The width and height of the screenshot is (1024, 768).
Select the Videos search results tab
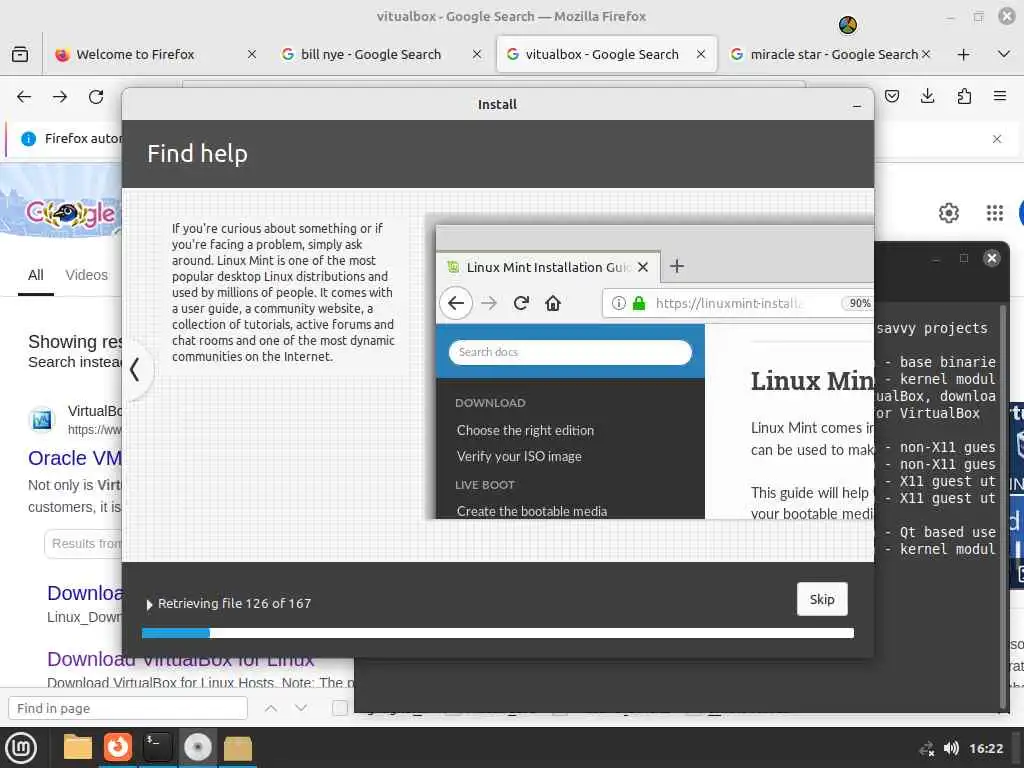(x=87, y=275)
